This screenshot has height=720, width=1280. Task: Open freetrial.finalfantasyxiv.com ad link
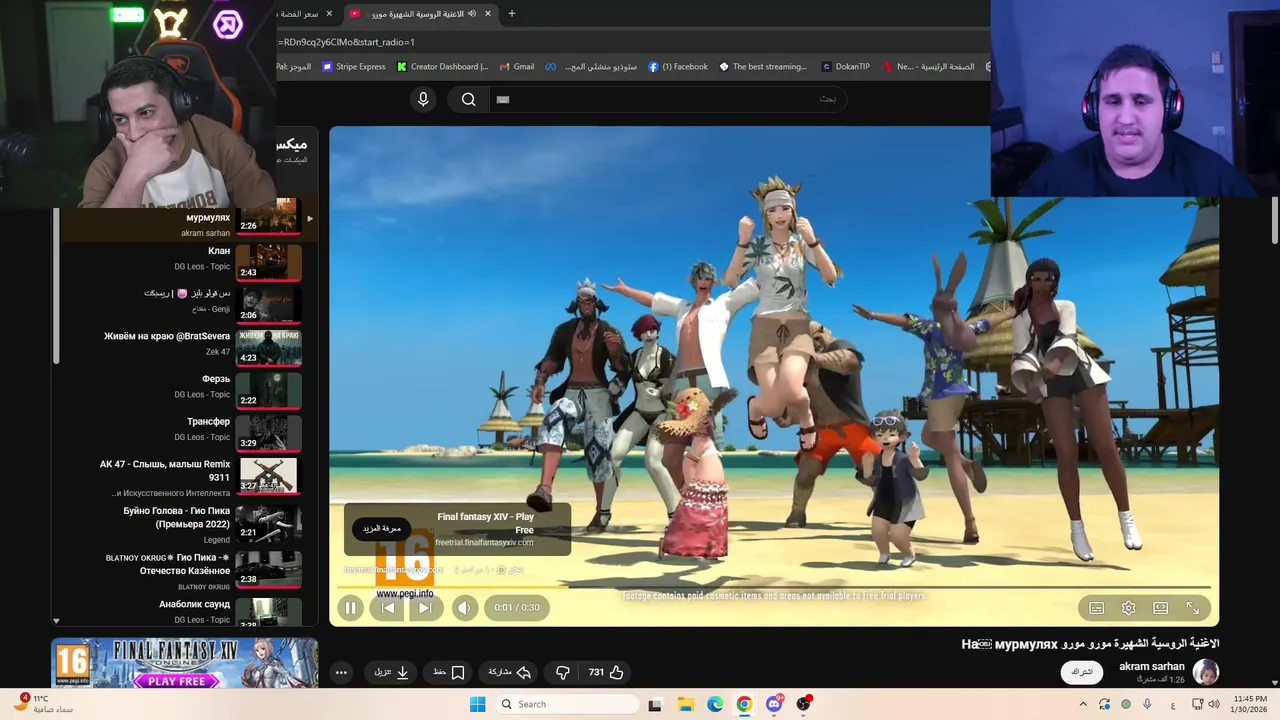pyautogui.click(x=484, y=543)
